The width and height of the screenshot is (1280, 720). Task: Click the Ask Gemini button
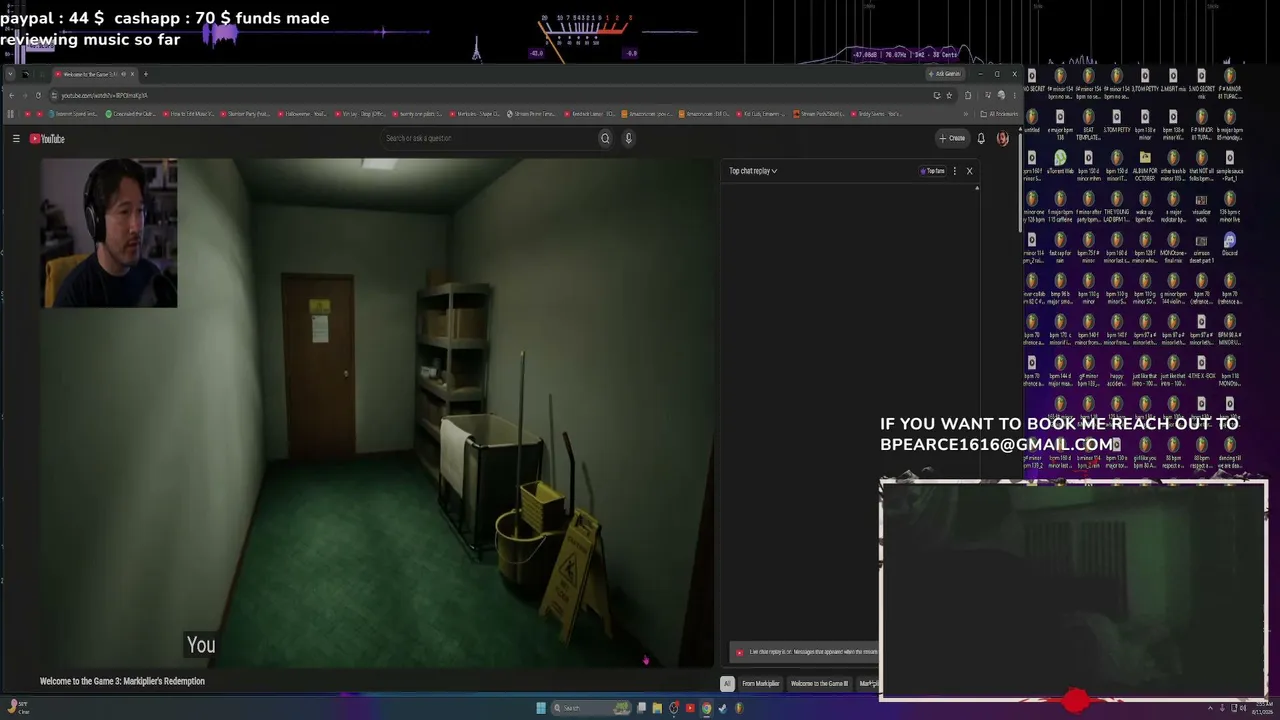[x=944, y=74]
